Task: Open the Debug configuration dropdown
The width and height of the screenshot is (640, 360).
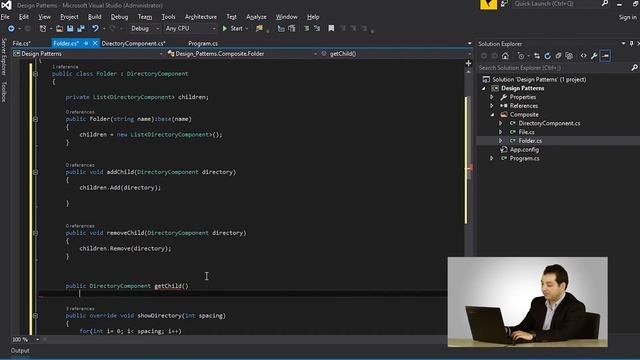Action: [144, 29]
